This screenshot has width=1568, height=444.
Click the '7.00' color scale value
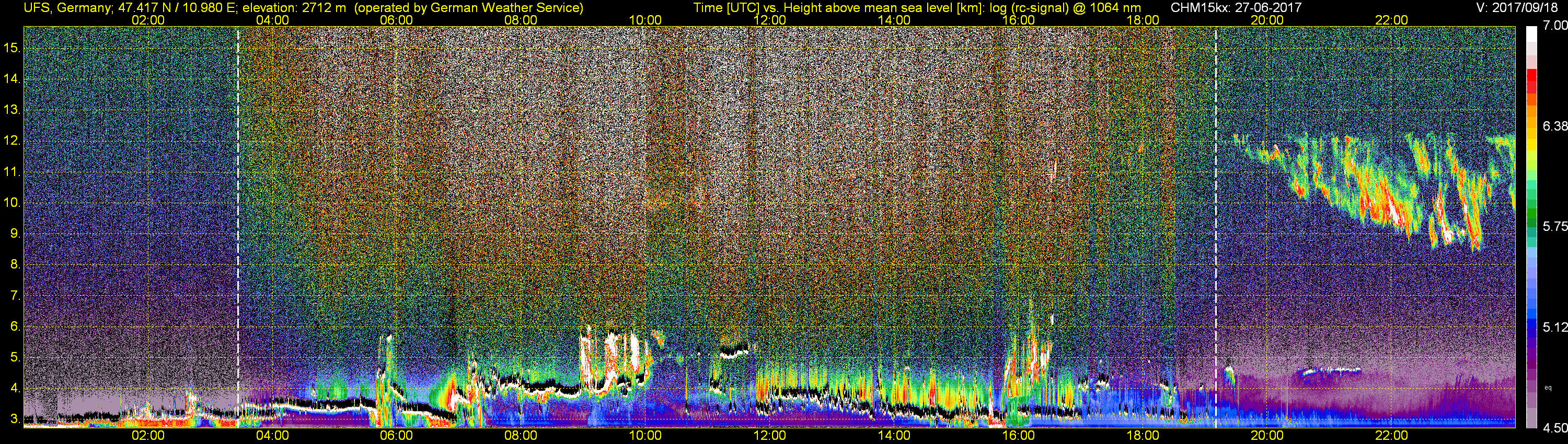click(x=1554, y=26)
